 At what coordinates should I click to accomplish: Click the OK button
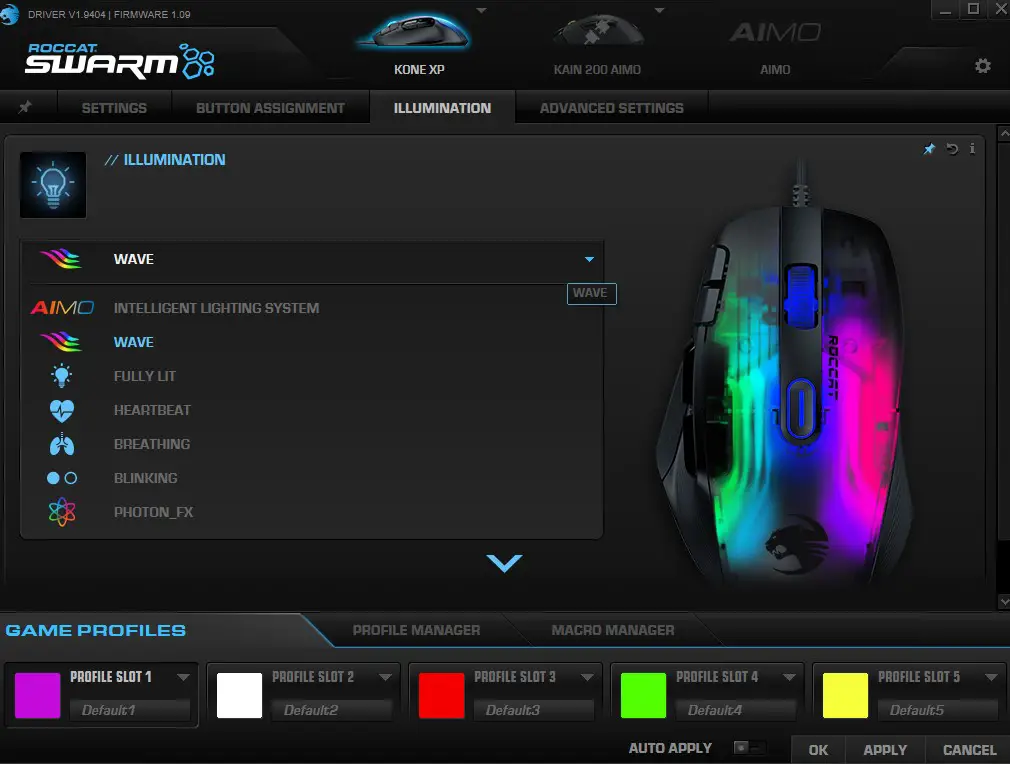818,750
